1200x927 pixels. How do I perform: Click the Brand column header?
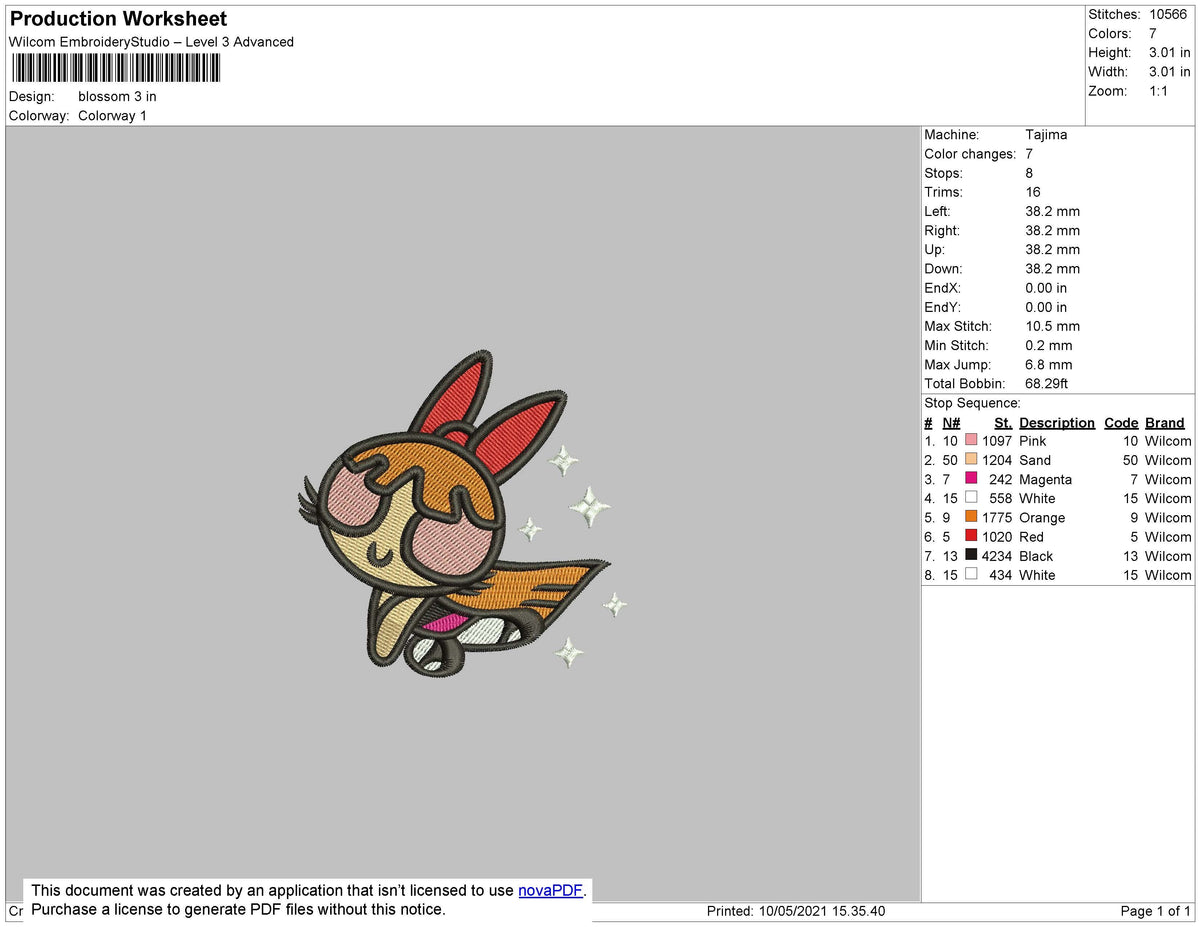coord(1164,422)
